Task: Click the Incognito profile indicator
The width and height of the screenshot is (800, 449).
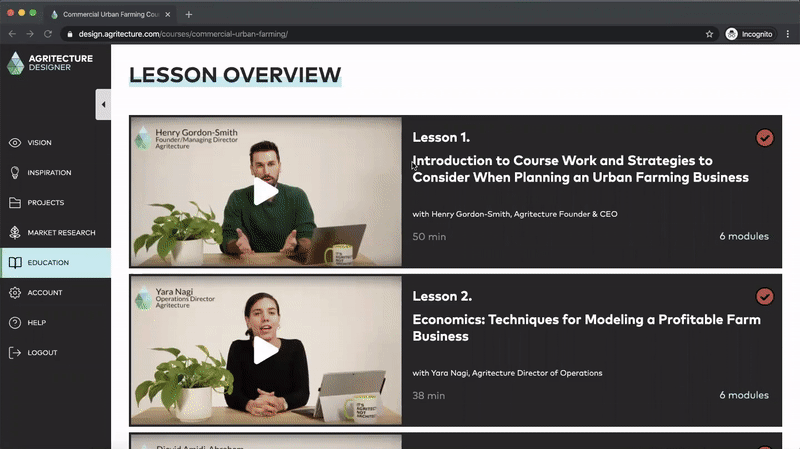Action: [749, 34]
